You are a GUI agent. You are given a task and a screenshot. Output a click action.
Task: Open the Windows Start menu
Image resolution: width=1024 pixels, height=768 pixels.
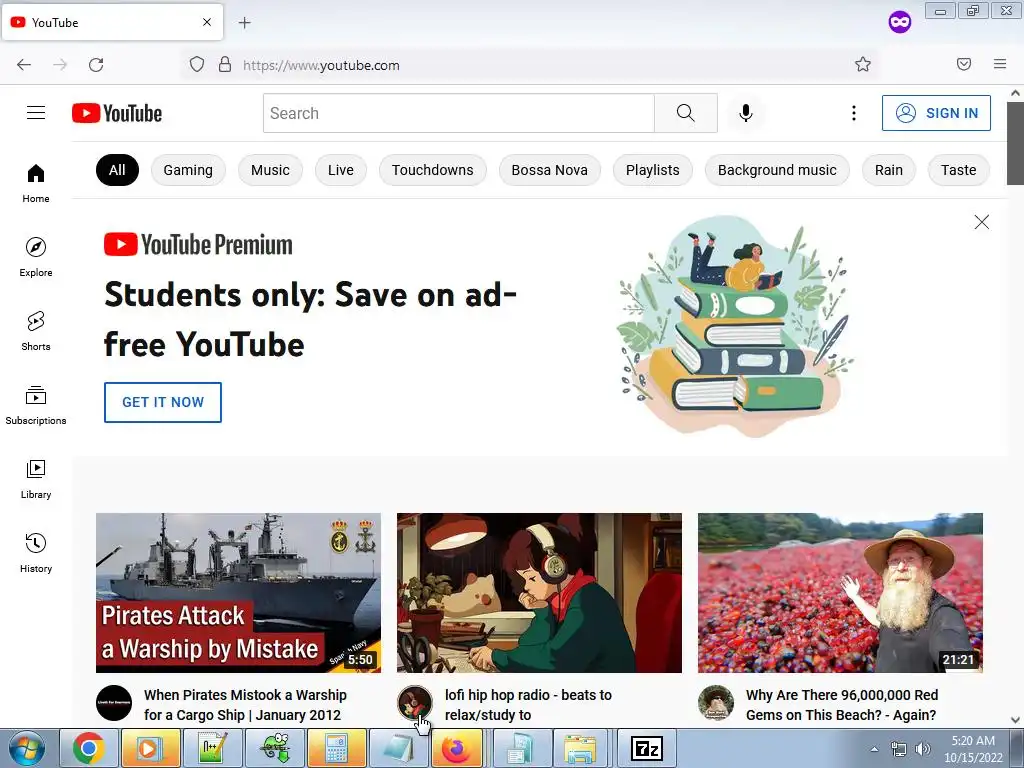[x=27, y=749]
